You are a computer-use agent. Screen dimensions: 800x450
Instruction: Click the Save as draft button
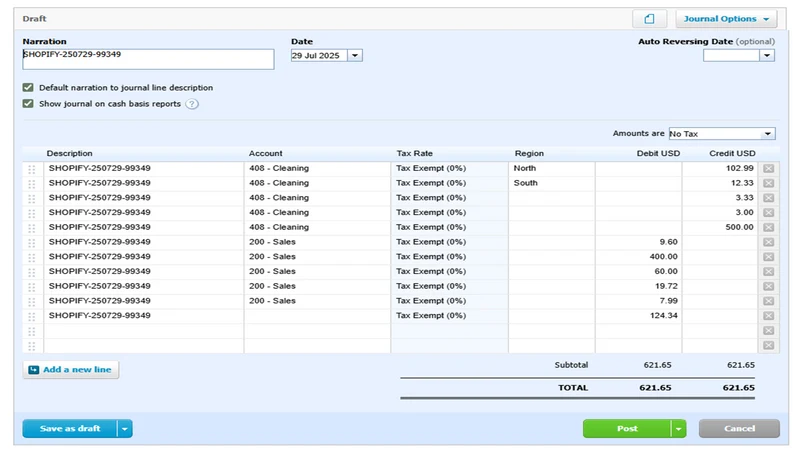click(x=70, y=429)
